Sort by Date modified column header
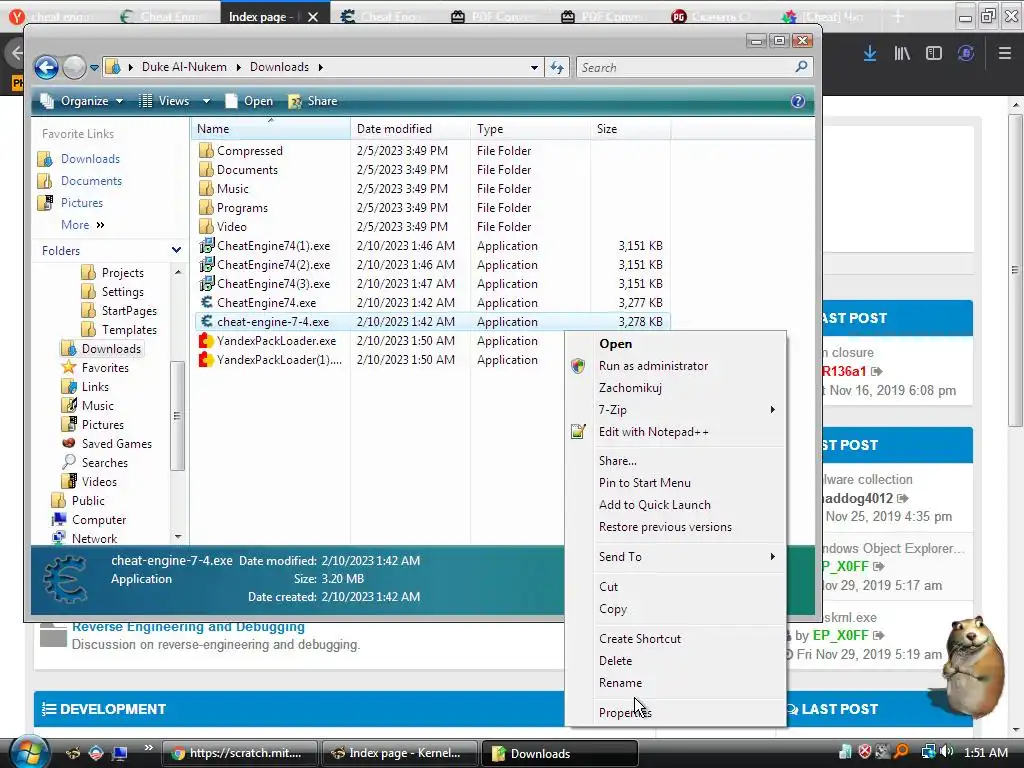Viewport: 1024px width, 768px height. [410, 129]
